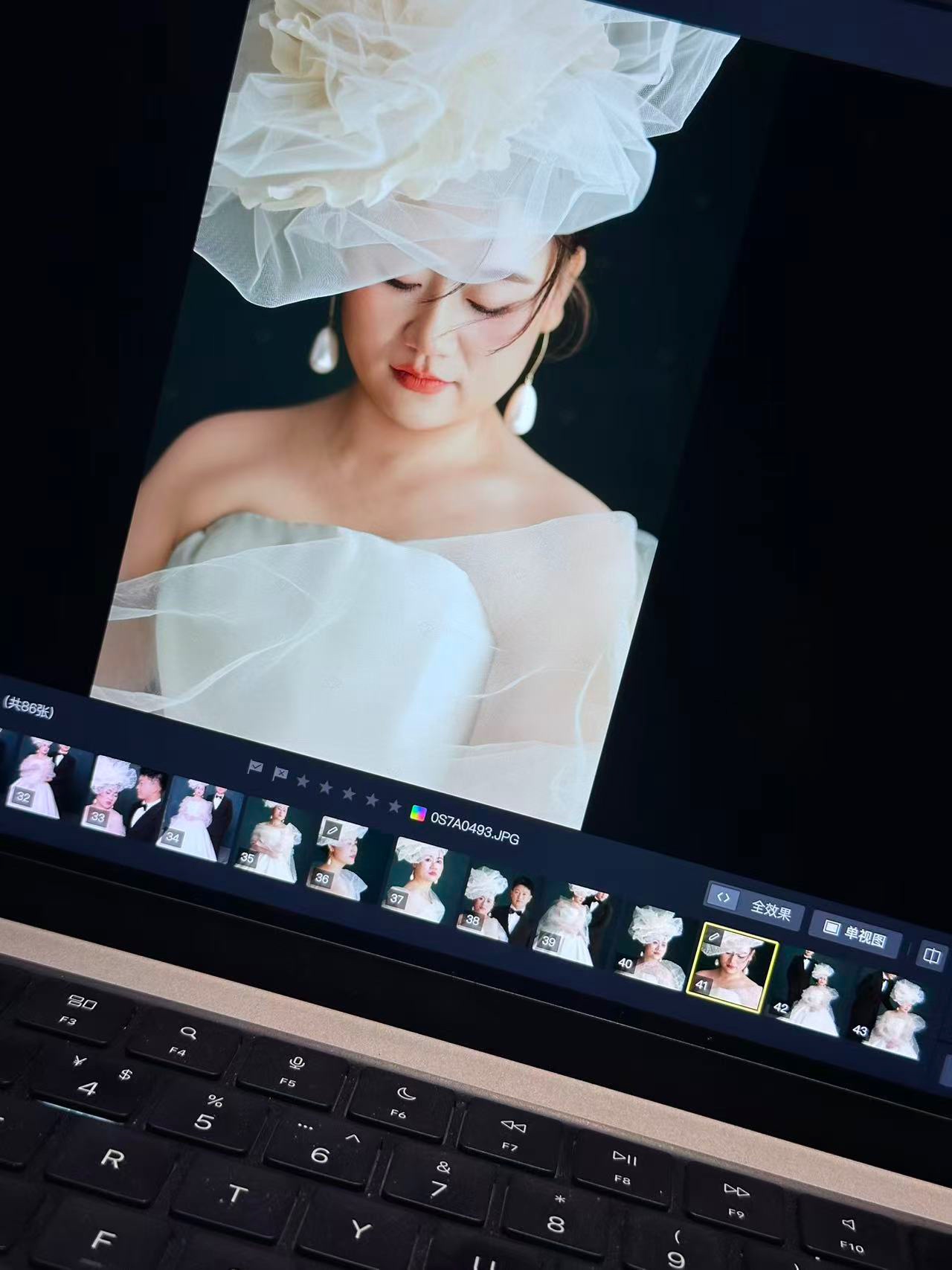Rate the photo three stars

pos(348,794)
